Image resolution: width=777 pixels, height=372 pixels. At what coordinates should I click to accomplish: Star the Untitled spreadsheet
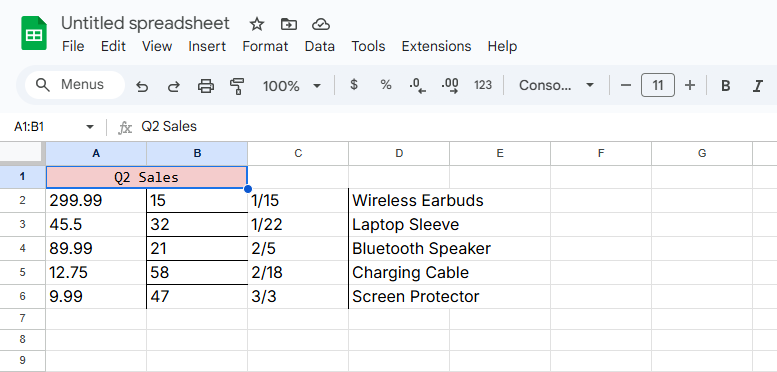pyautogui.click(x=257, y=24)
